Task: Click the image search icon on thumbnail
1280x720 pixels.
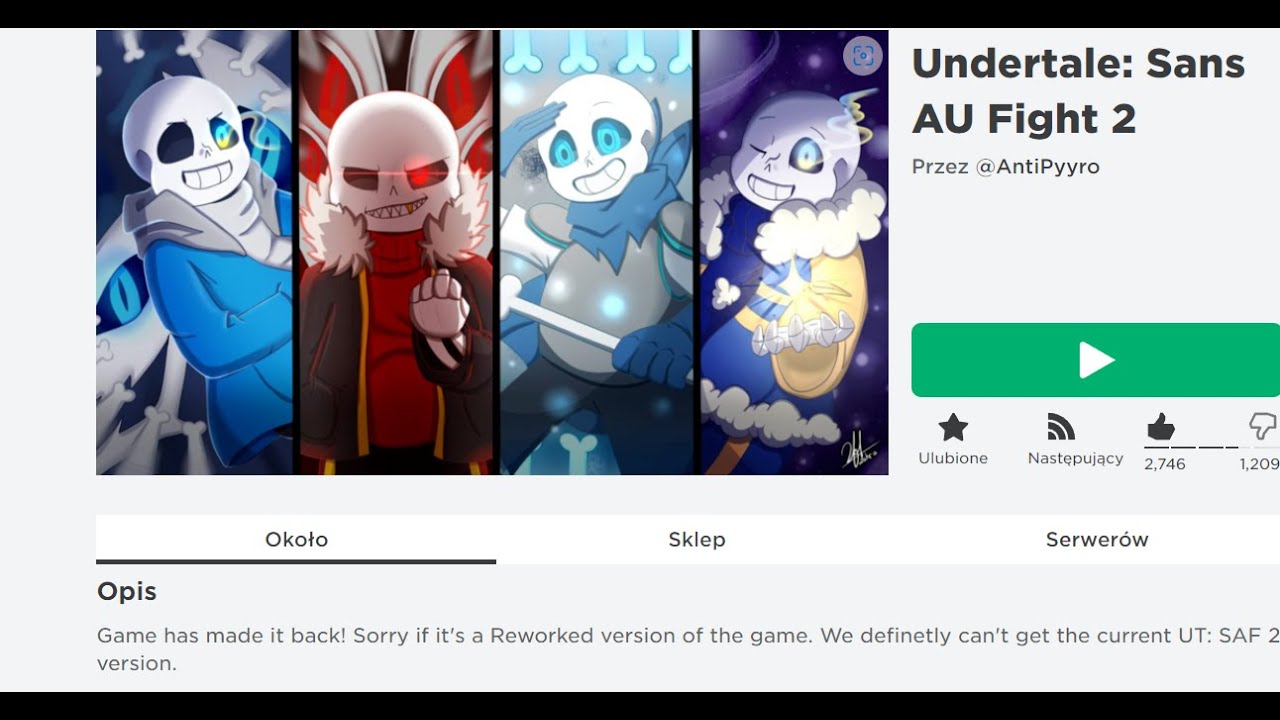Action: pos(863,56)
